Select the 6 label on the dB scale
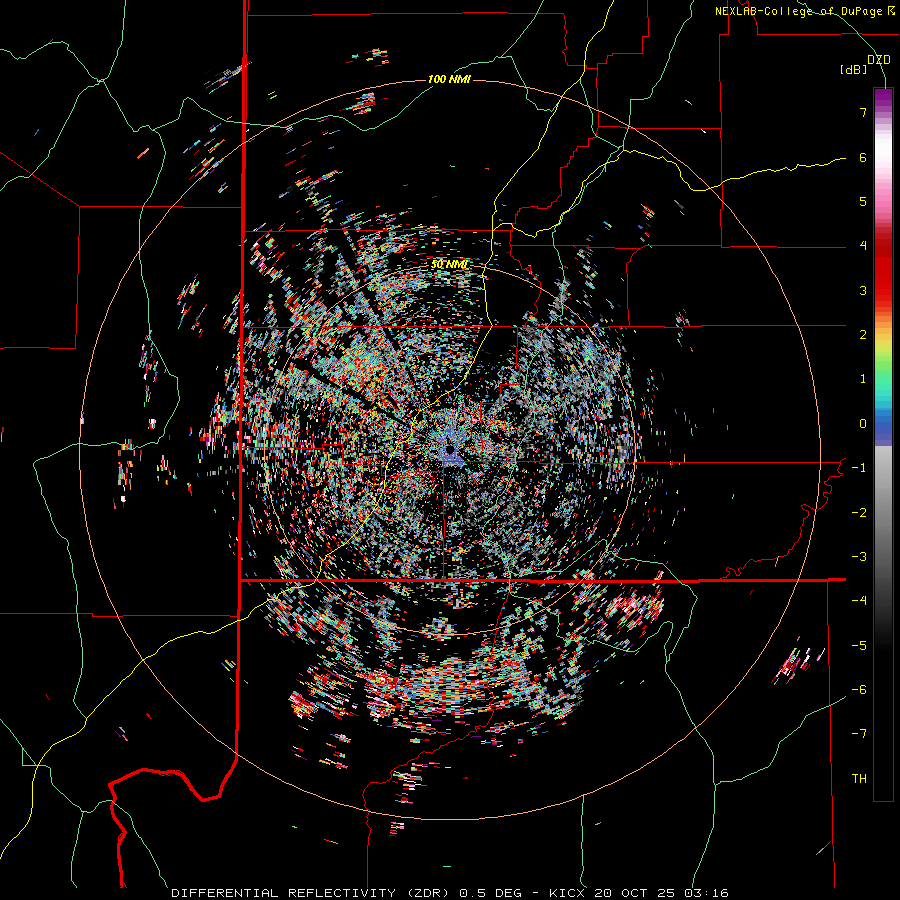This screenshot has width=900, height=900. (x=863, y=157)
